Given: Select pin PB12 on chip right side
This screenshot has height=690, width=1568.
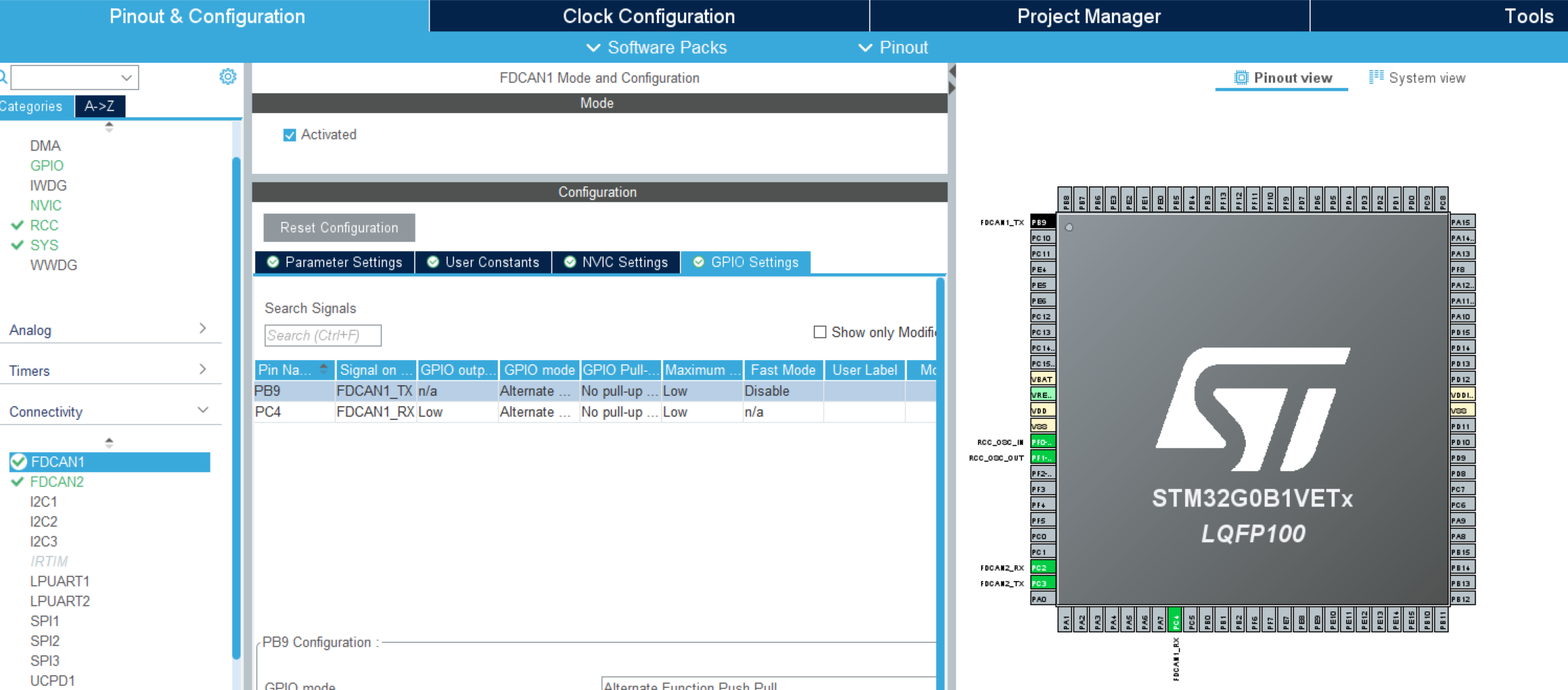Looking at the screenshot, I should click(x=1463, y=599).
